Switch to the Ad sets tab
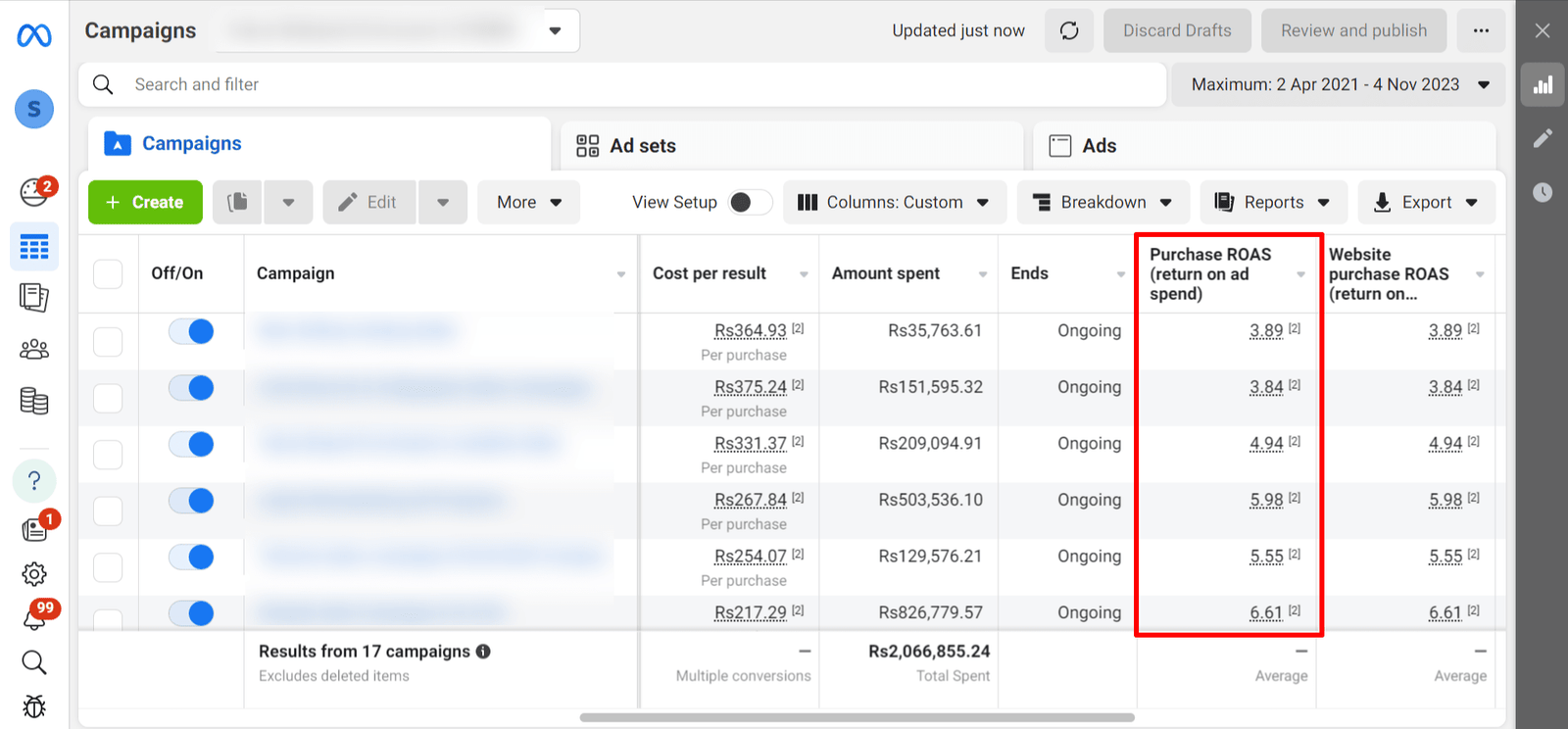This screenshot has width=1568, height=729. pos(642,146)
